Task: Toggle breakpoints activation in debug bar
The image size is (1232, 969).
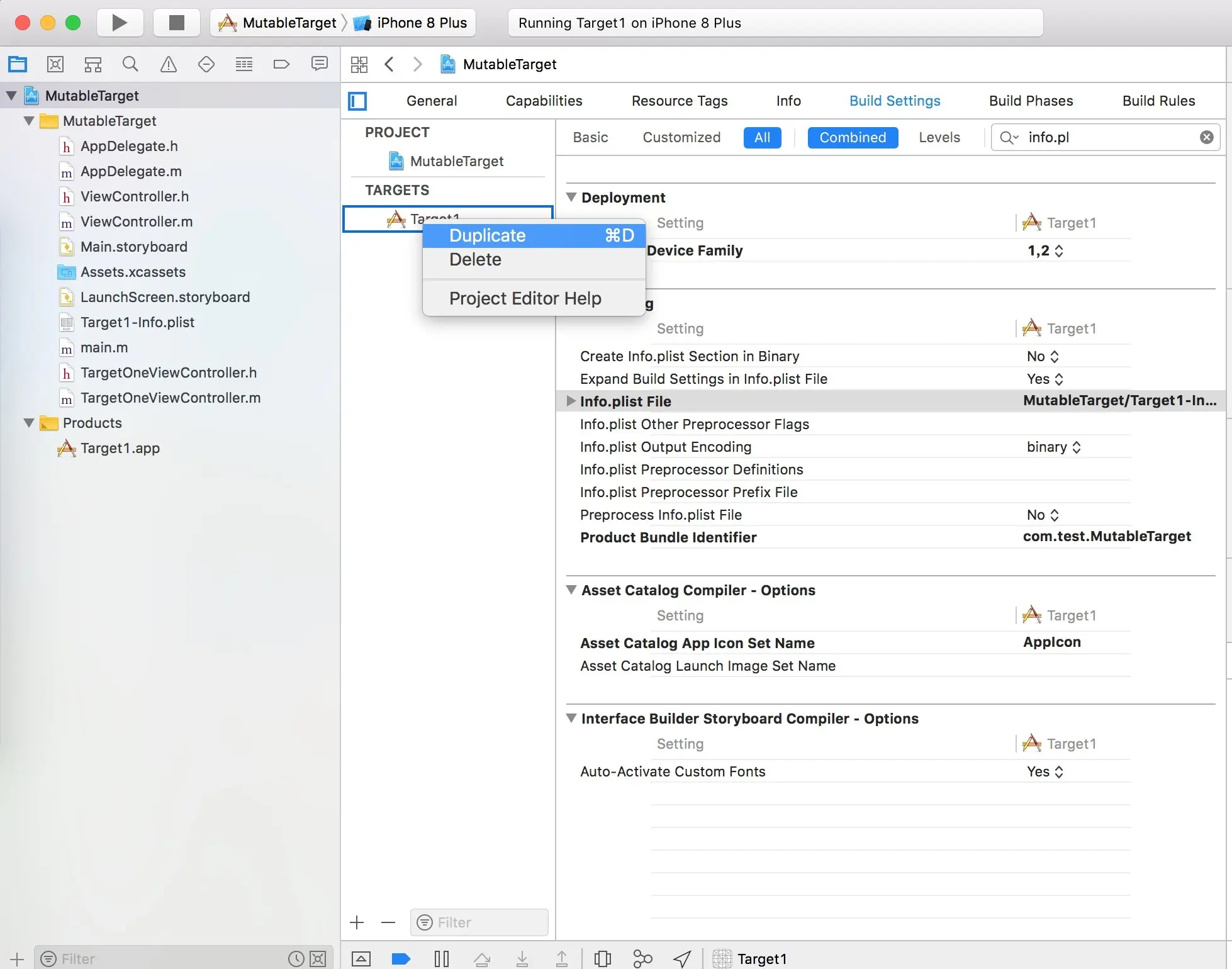Action: [x=401, y=959]
